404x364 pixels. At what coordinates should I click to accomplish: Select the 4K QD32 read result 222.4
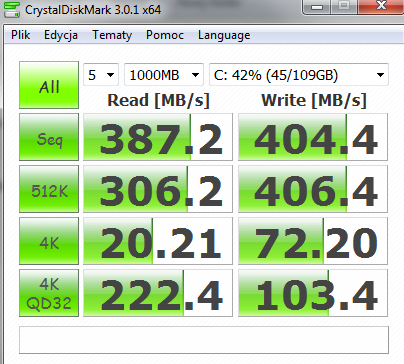click(158, 293)
